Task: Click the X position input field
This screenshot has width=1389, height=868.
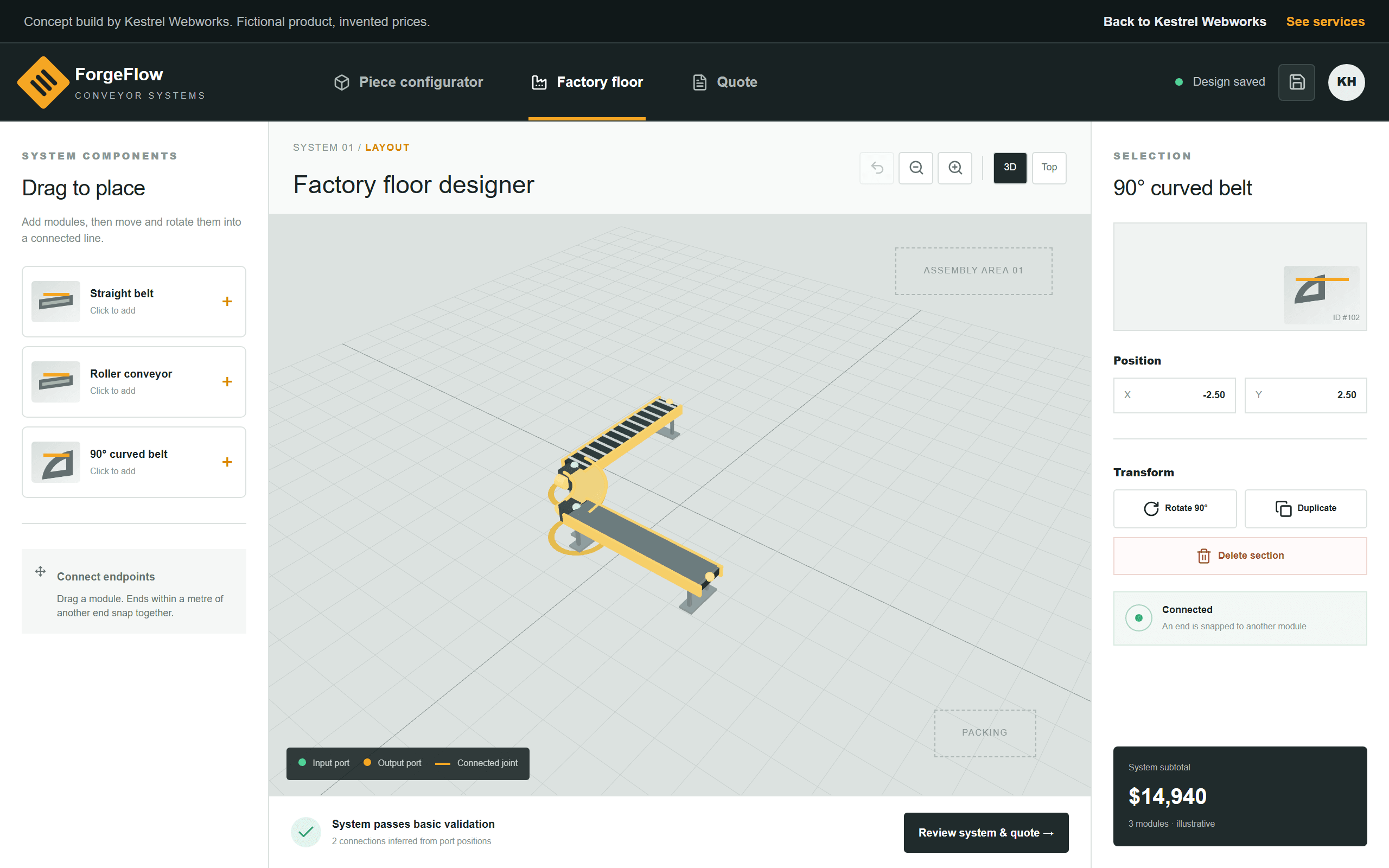Action: (x=1175, y=395)
